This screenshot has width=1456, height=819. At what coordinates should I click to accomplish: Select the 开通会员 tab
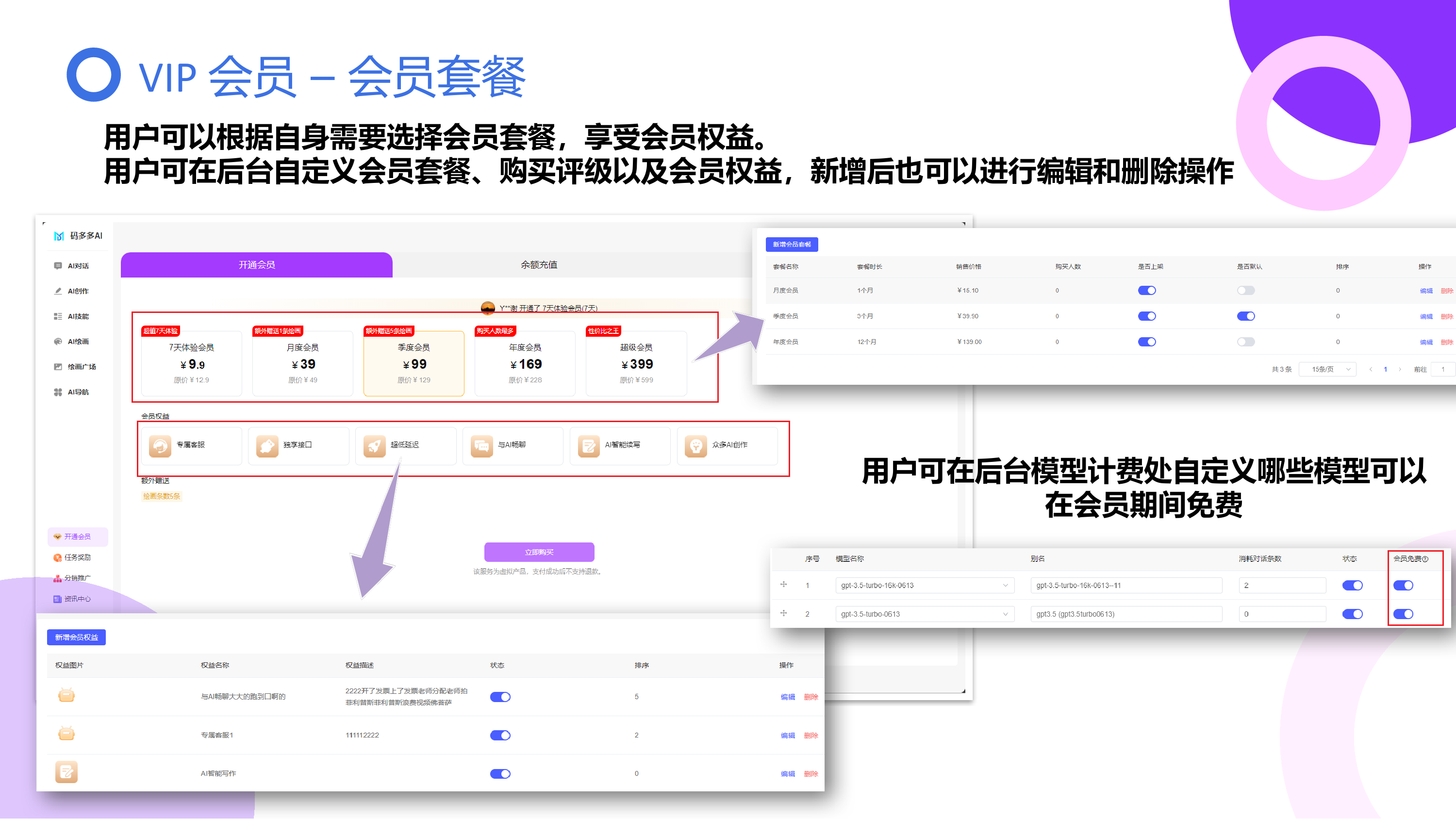coord(257,264)
